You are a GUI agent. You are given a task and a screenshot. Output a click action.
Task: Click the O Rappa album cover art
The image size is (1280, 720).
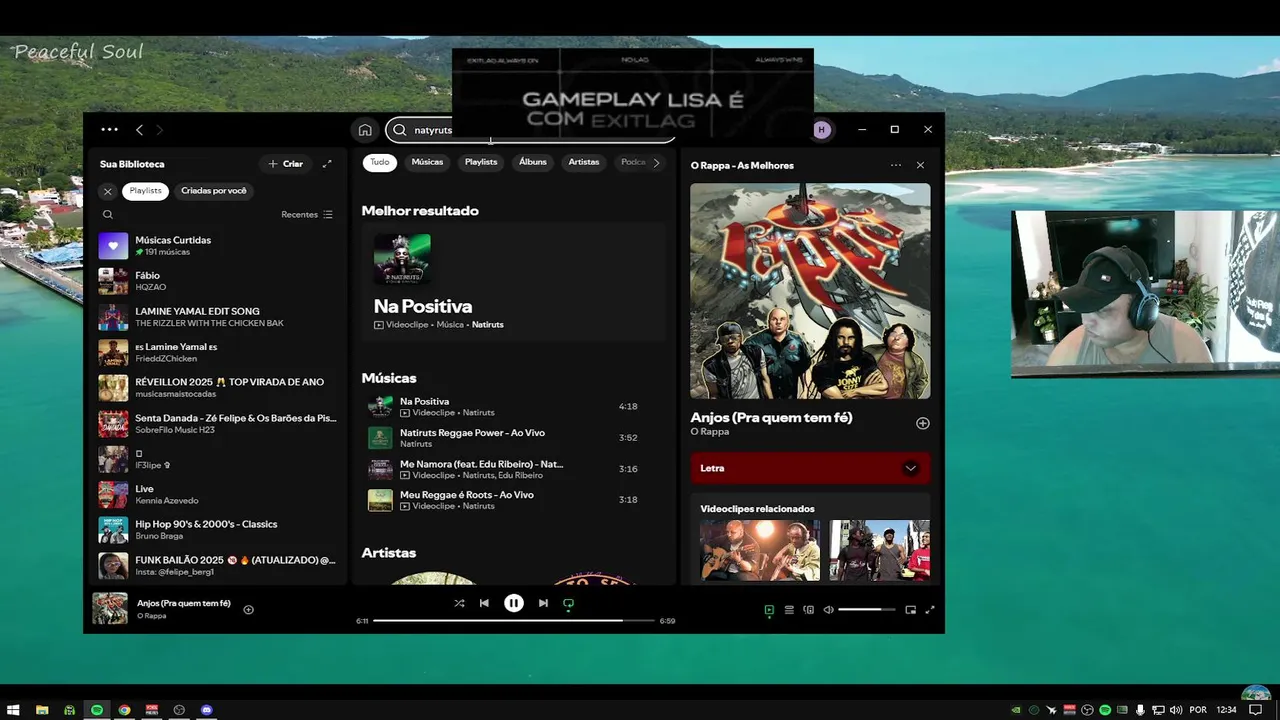tap(810, 291)
